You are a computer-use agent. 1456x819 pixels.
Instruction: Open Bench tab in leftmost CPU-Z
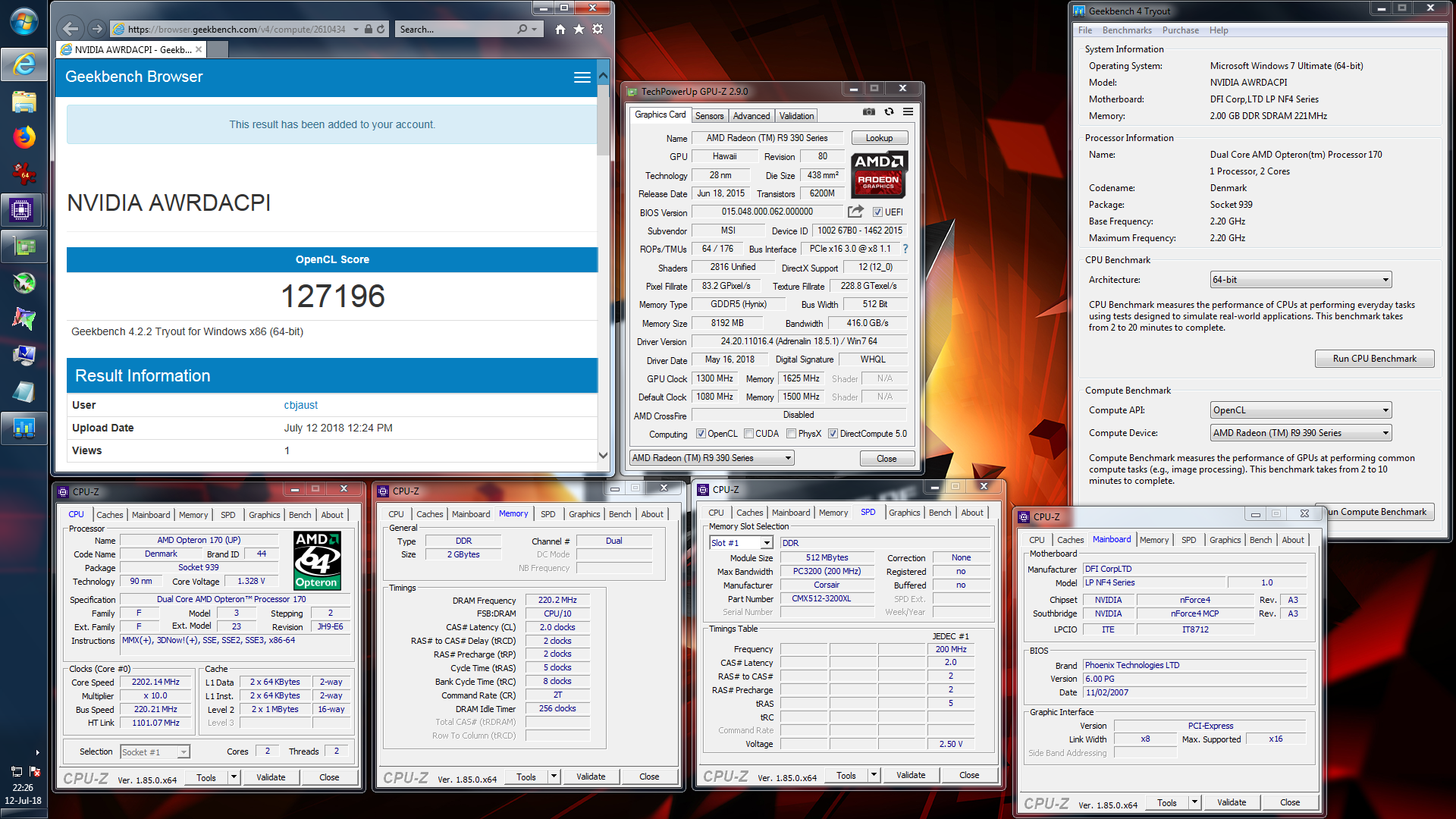coord(300,515)
